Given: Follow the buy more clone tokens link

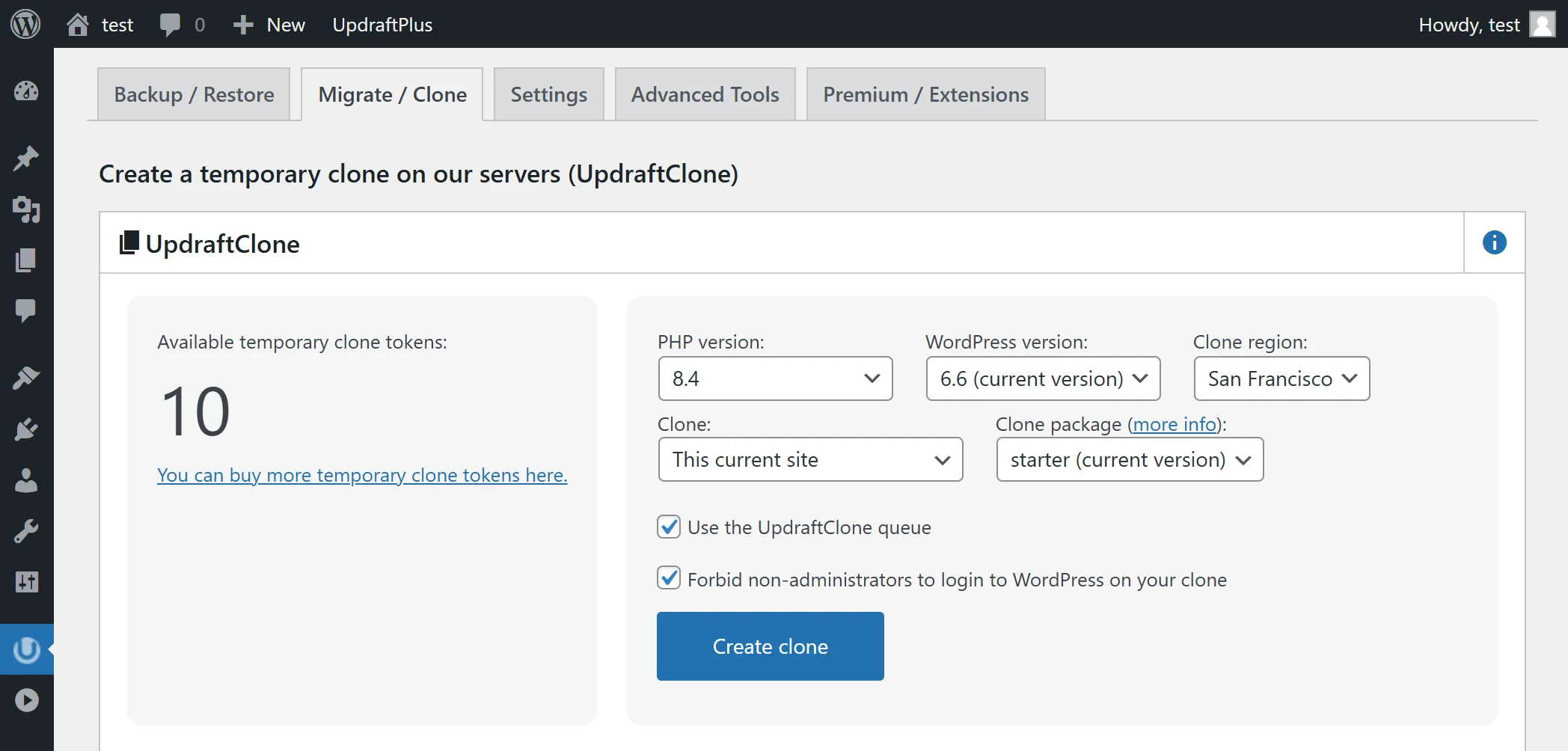Looking at the screenshot, I should tap(362, 475).
